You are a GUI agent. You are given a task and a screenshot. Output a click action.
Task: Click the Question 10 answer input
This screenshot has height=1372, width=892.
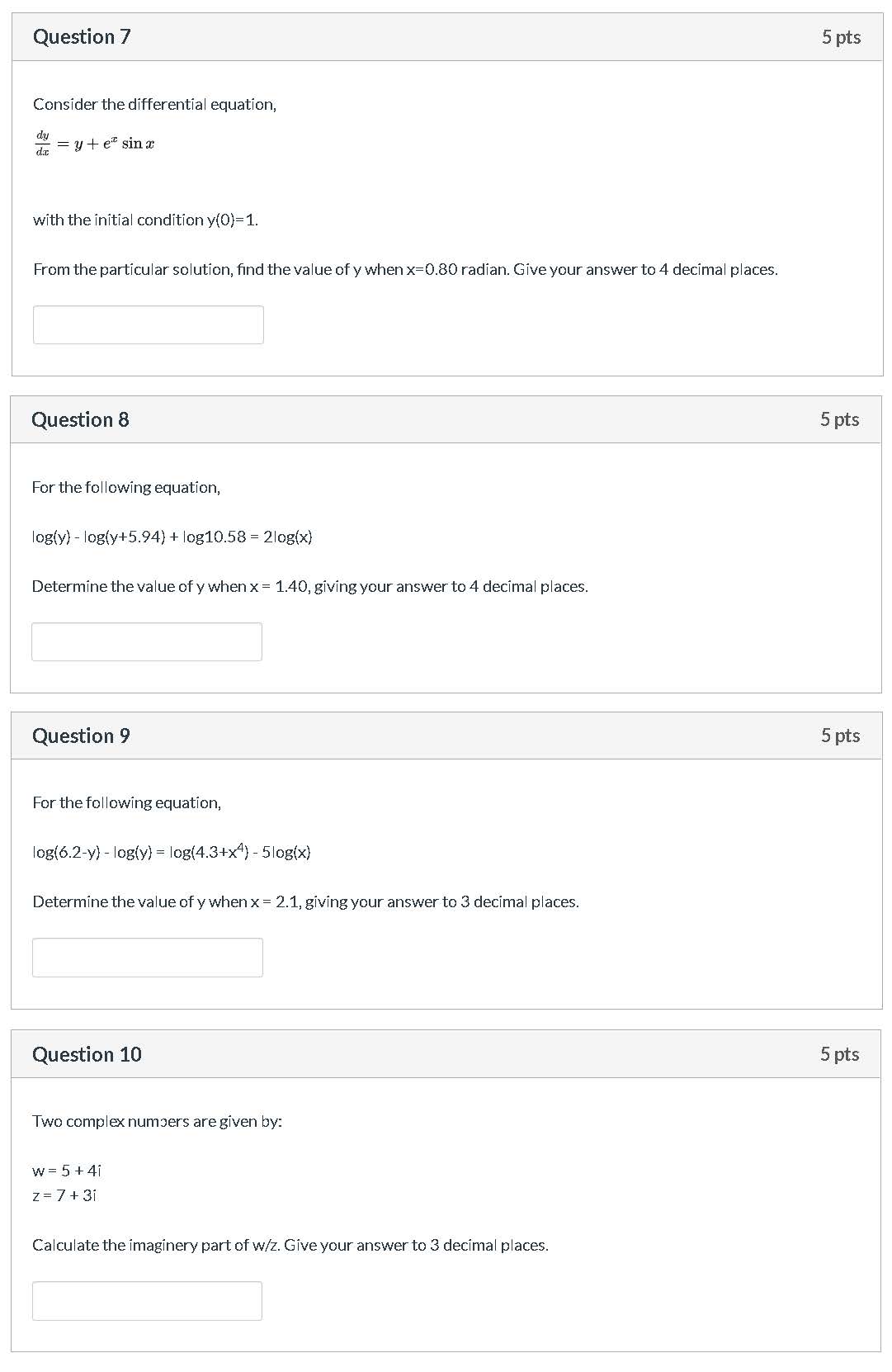pyautogui.click(x=147, y=1300)
